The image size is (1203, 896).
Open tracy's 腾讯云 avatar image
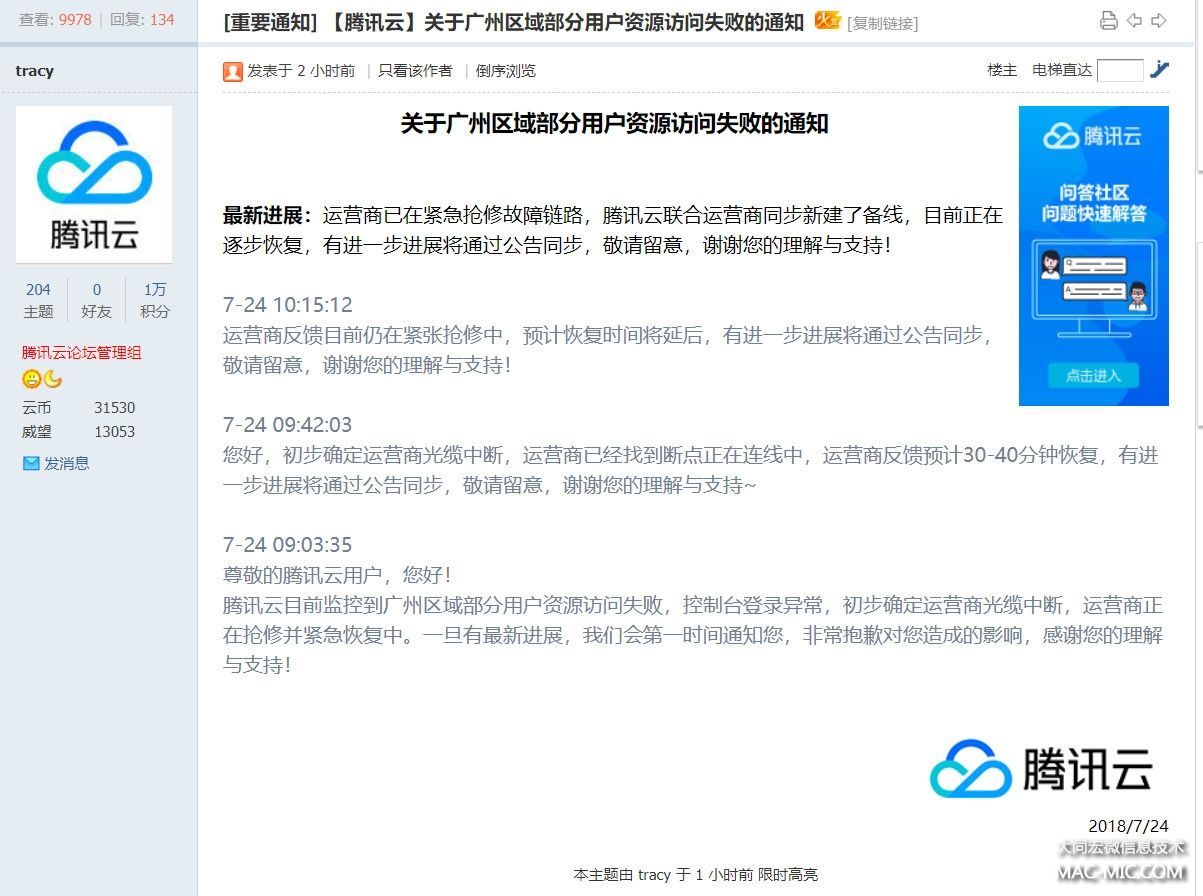tap(94, 184)
